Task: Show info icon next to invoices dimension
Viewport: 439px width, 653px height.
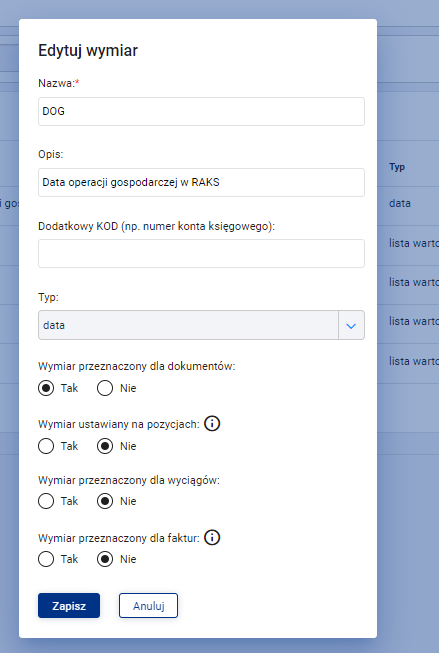Action: click(x=212, y=538)
